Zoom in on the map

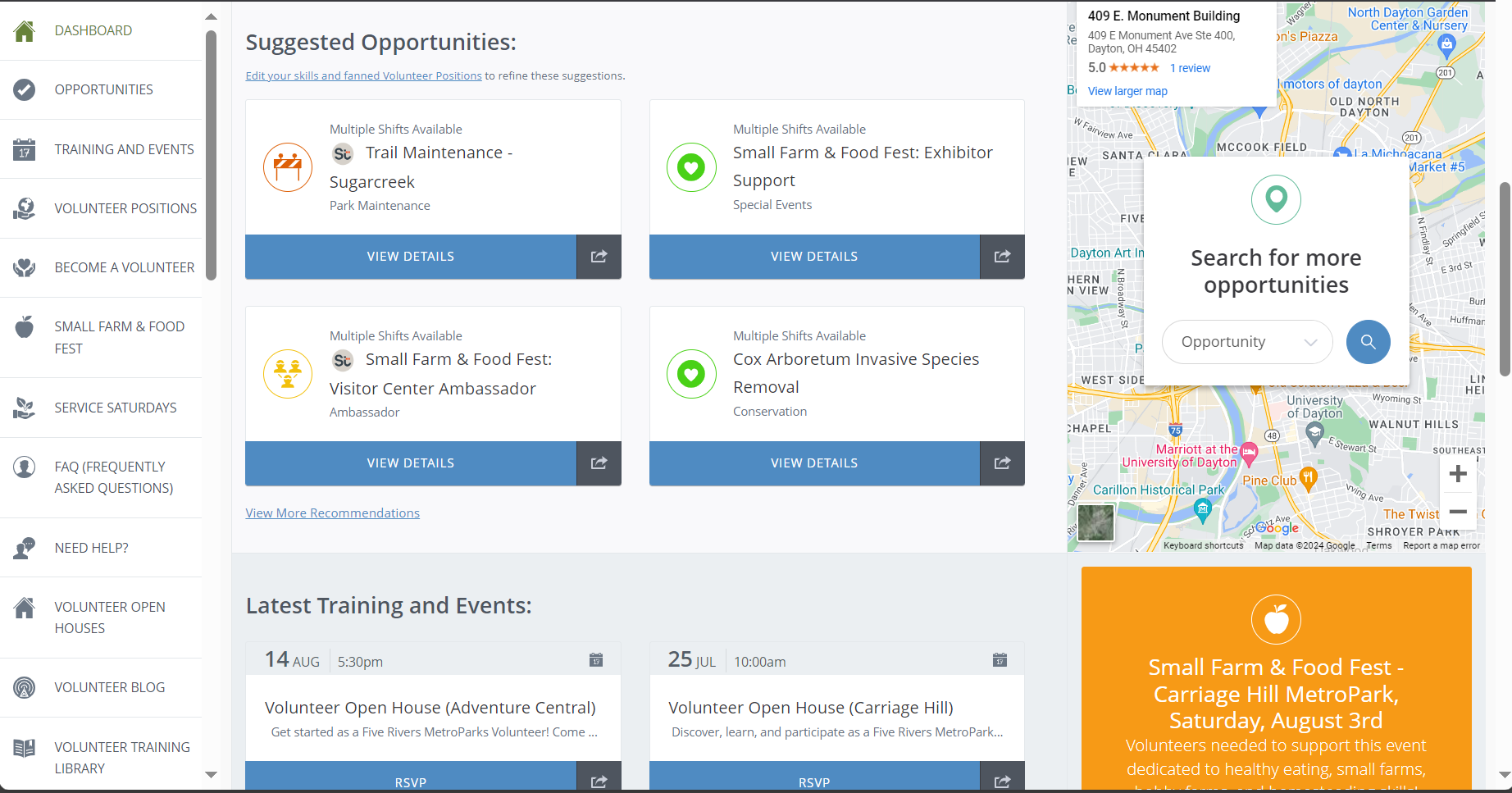[1458, 473]
